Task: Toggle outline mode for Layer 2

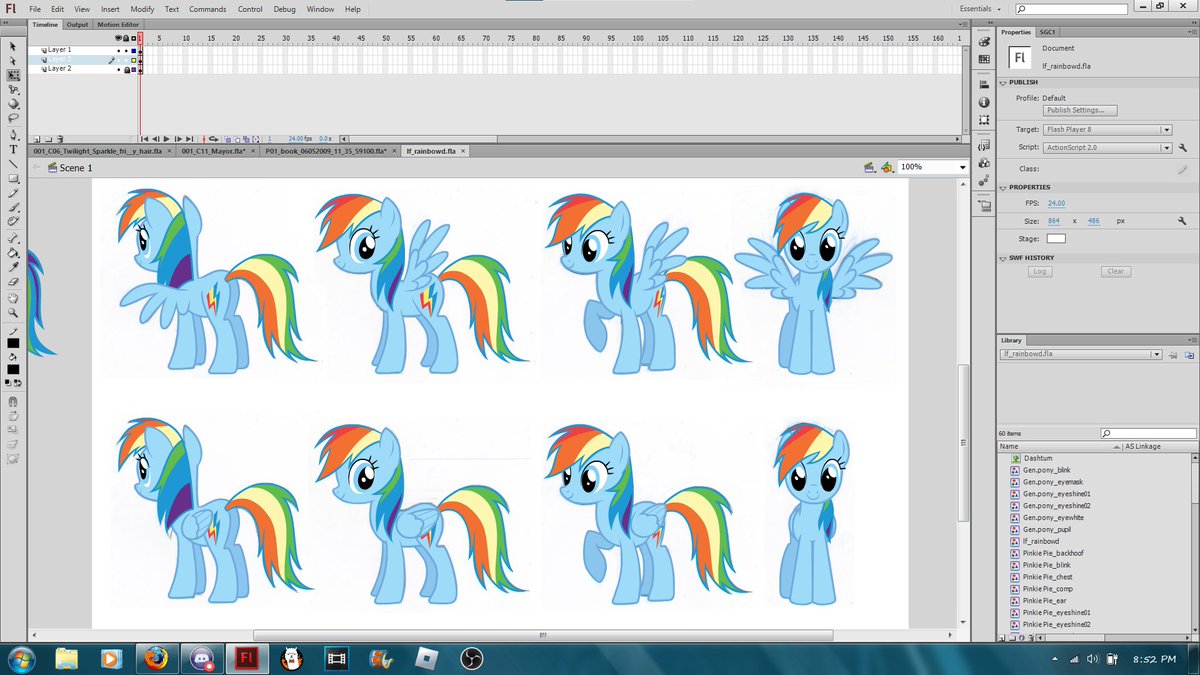Action: 134,69
